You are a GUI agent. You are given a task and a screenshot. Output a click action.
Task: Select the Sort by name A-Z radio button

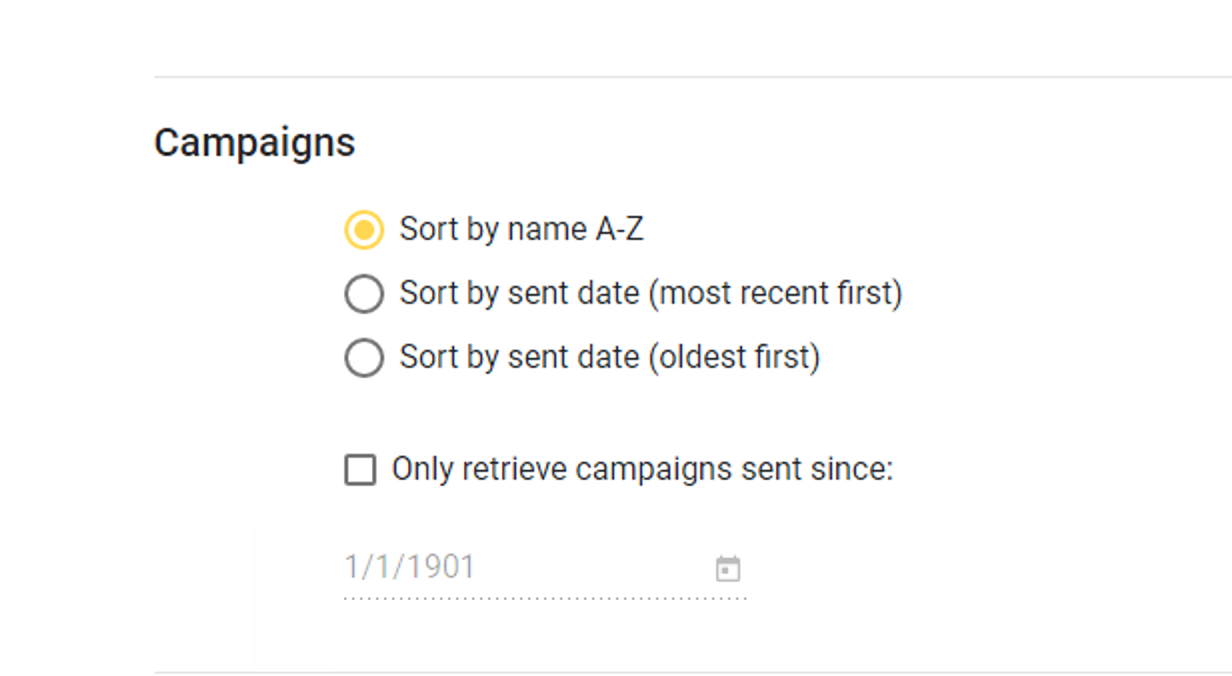point(364,230)
